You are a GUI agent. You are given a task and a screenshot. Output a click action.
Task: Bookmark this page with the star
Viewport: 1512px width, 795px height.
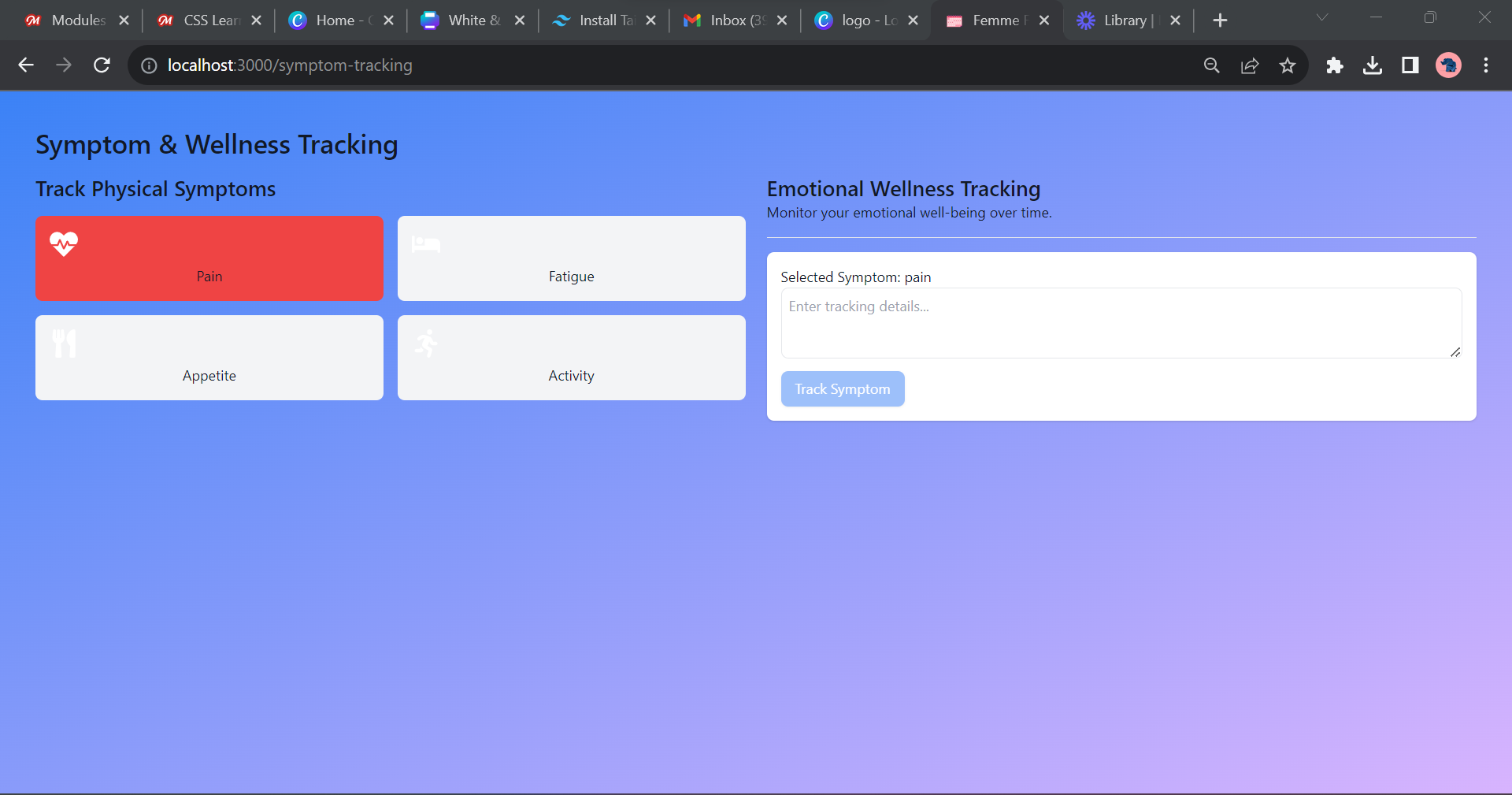click(x=1288, y=65)
